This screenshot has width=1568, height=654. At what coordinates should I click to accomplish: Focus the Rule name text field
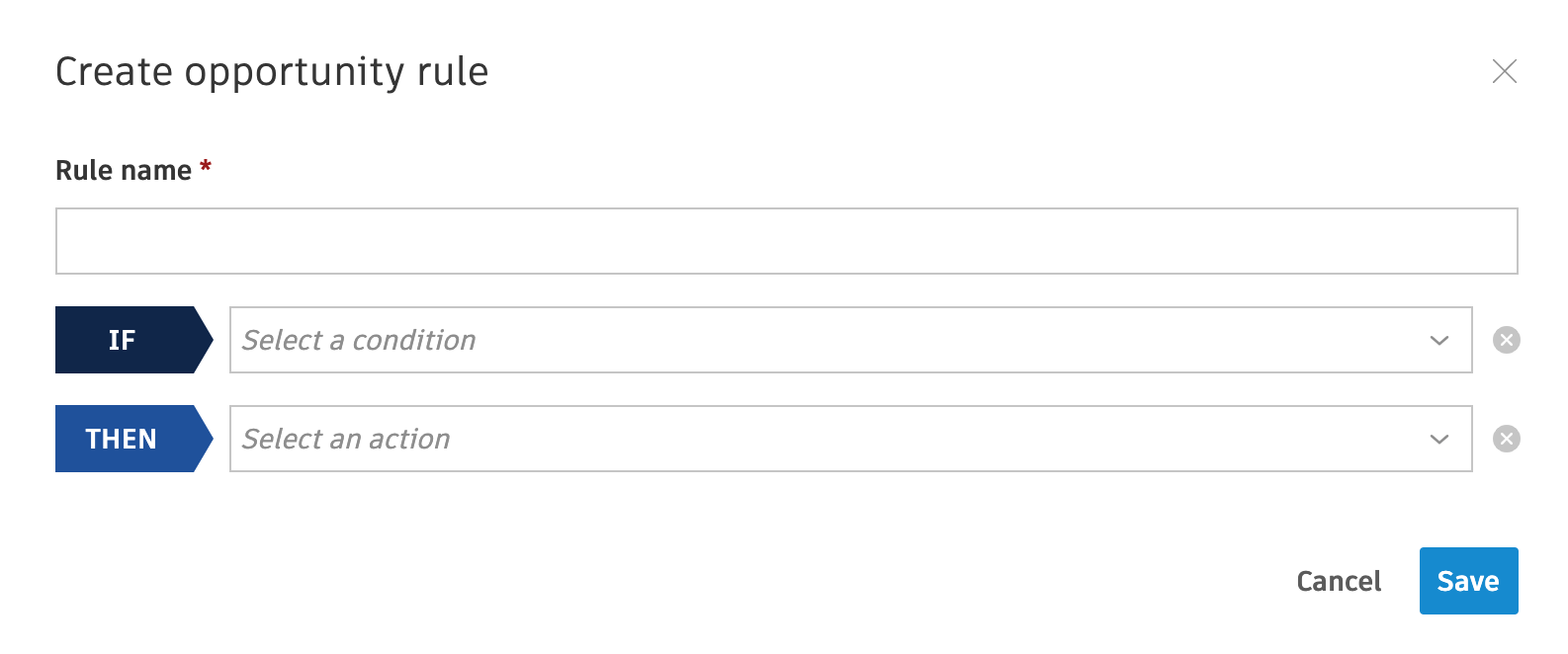point(786,241)
